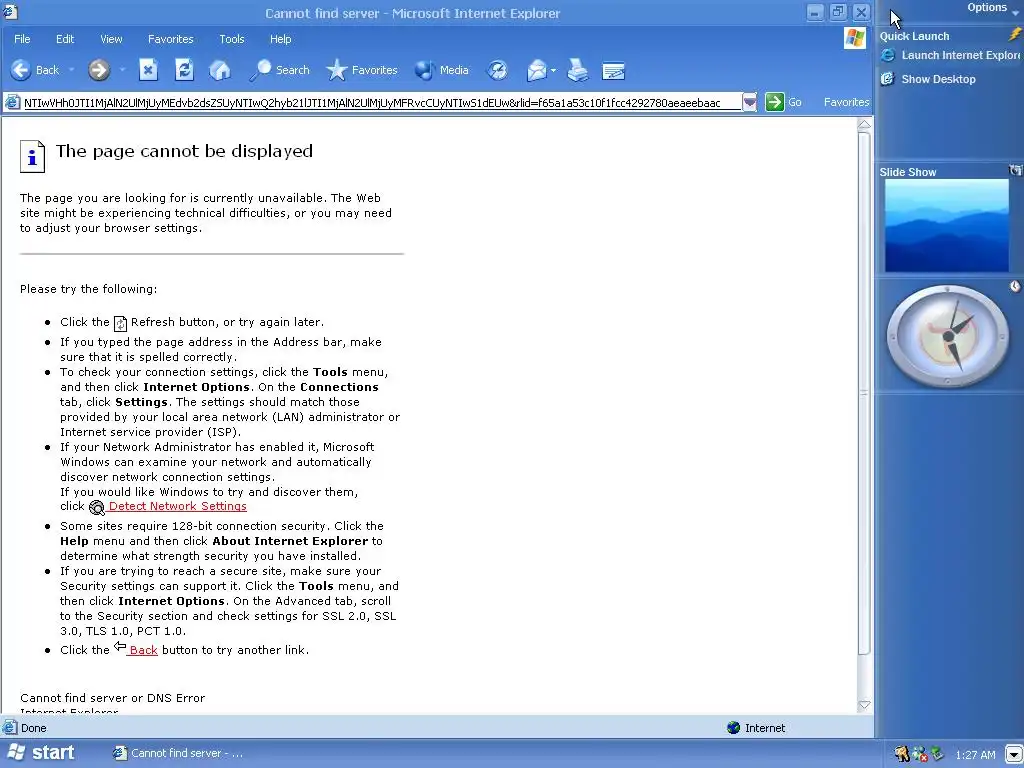Screen dimensions: 1024x768
Task: Click the Detect Network Settings link
Action: (x=177, y=506)
